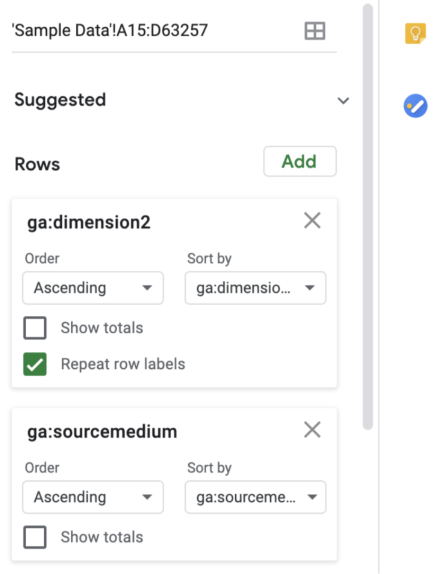Click the select data range grid icon
Image resolution: width=433 pixels, height=574 pixels.
(315, 31)
